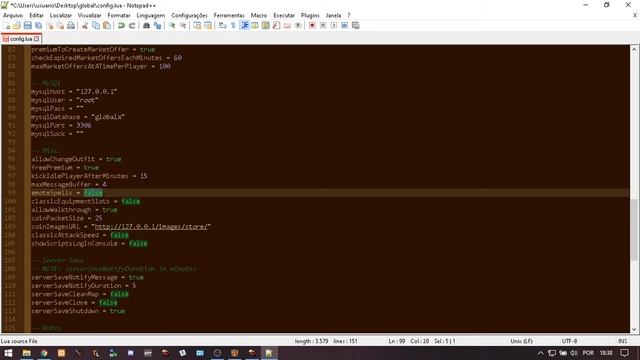The height and width of the screenshot is (360, 640).
Task: Zoom out using the toolbar magnifier minus
Action: tap(183, 25)
